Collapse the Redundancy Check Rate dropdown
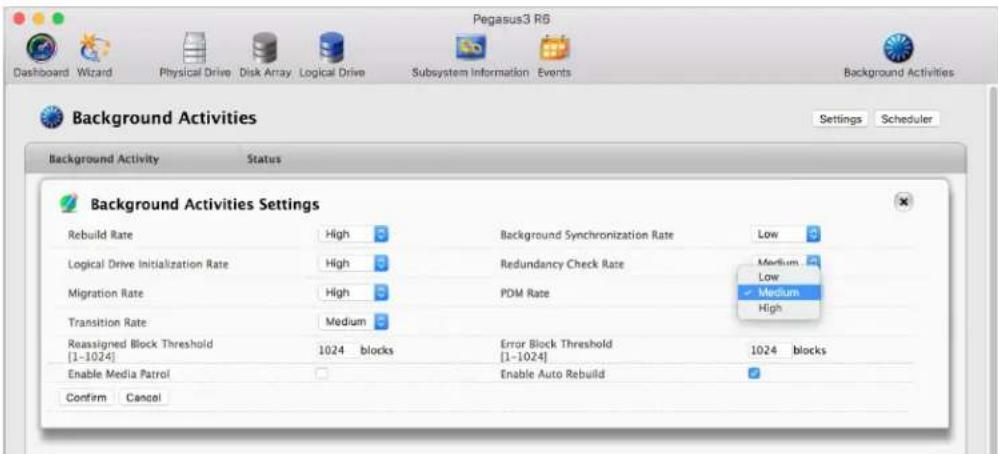Screen dimensions: 998x454 [x=786, y=261]
